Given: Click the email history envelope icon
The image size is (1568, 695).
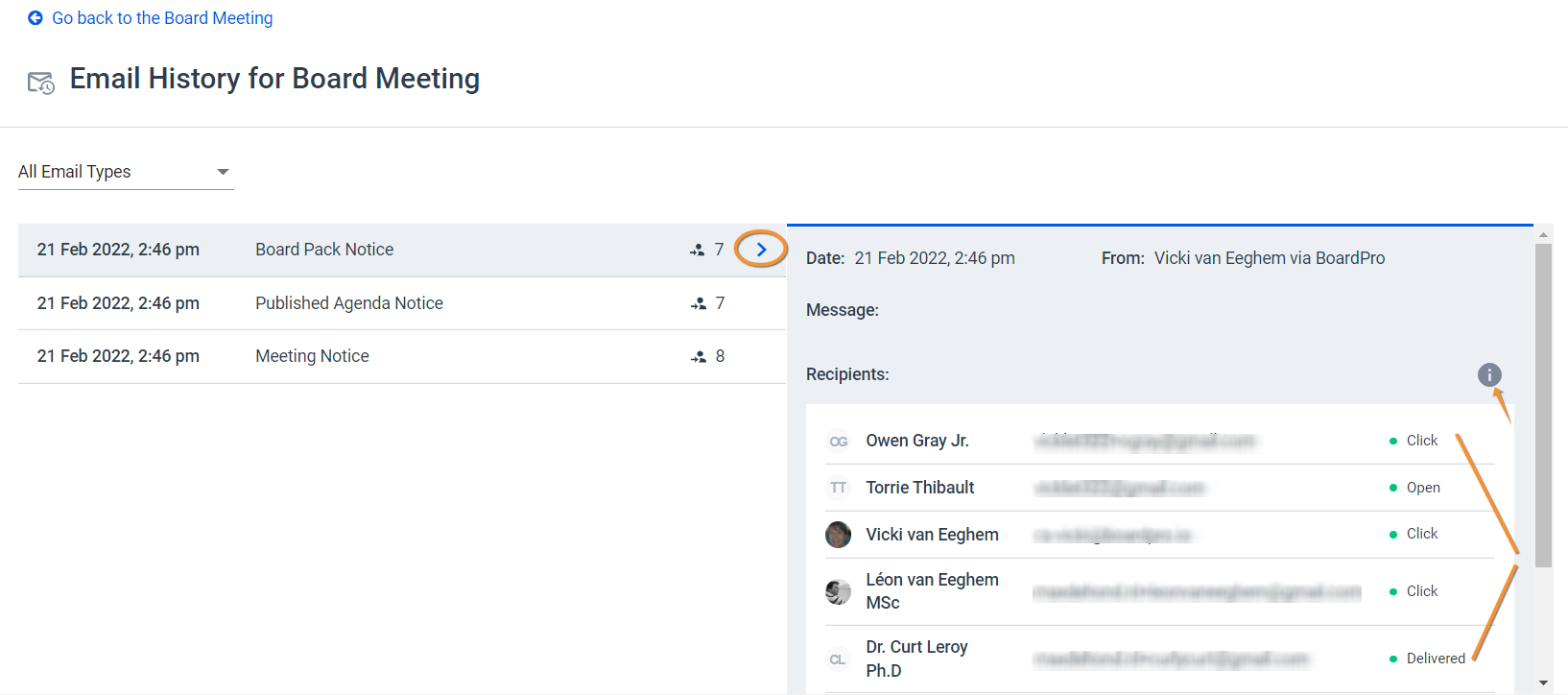Looking at the screenshot, I should tap(41, 83).
